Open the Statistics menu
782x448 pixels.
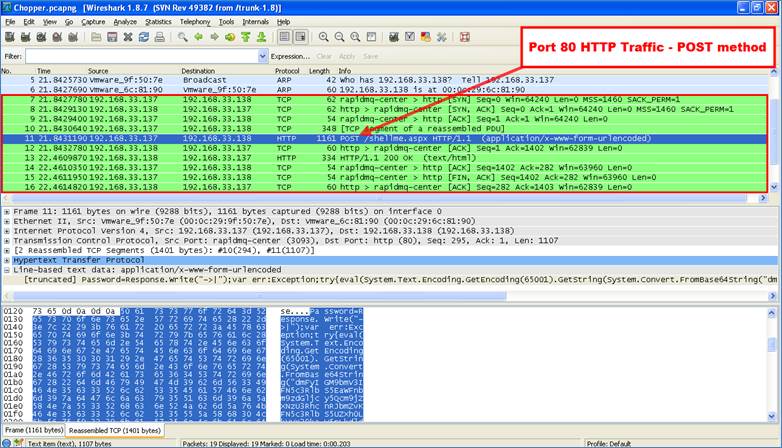158,22
